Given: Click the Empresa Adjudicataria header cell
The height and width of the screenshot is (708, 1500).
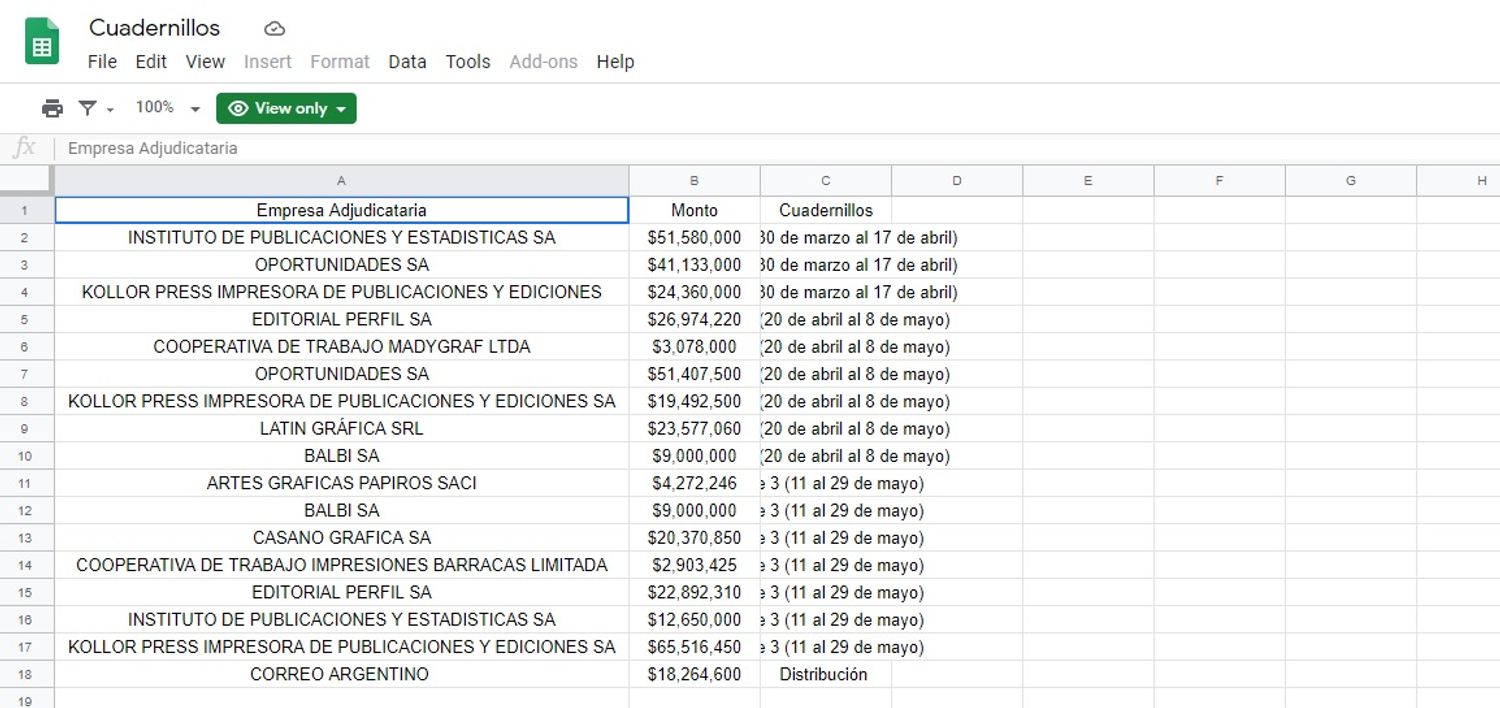Looking at the screenshot, I should click(341, 210).
